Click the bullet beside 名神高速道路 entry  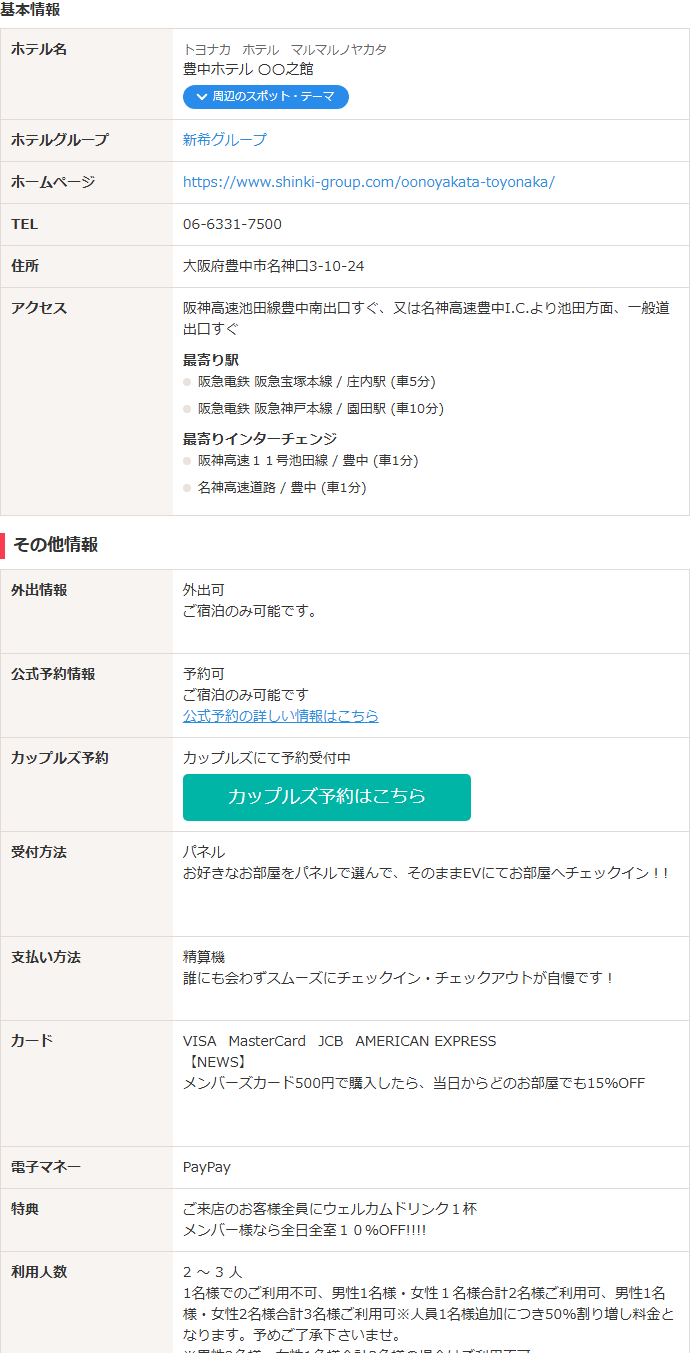point(187,488)
